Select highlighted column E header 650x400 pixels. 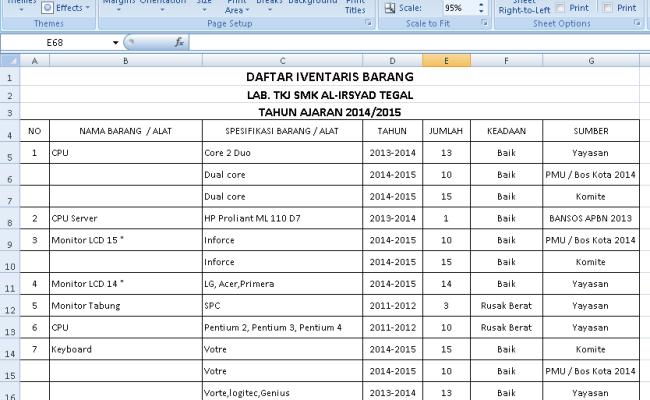446,61
